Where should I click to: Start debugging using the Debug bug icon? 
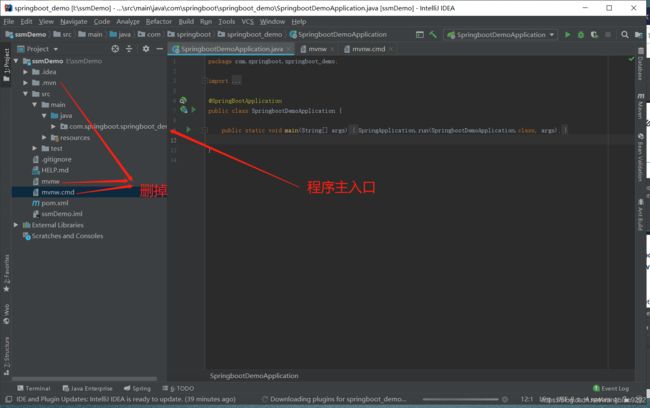(x=581, y=35)
